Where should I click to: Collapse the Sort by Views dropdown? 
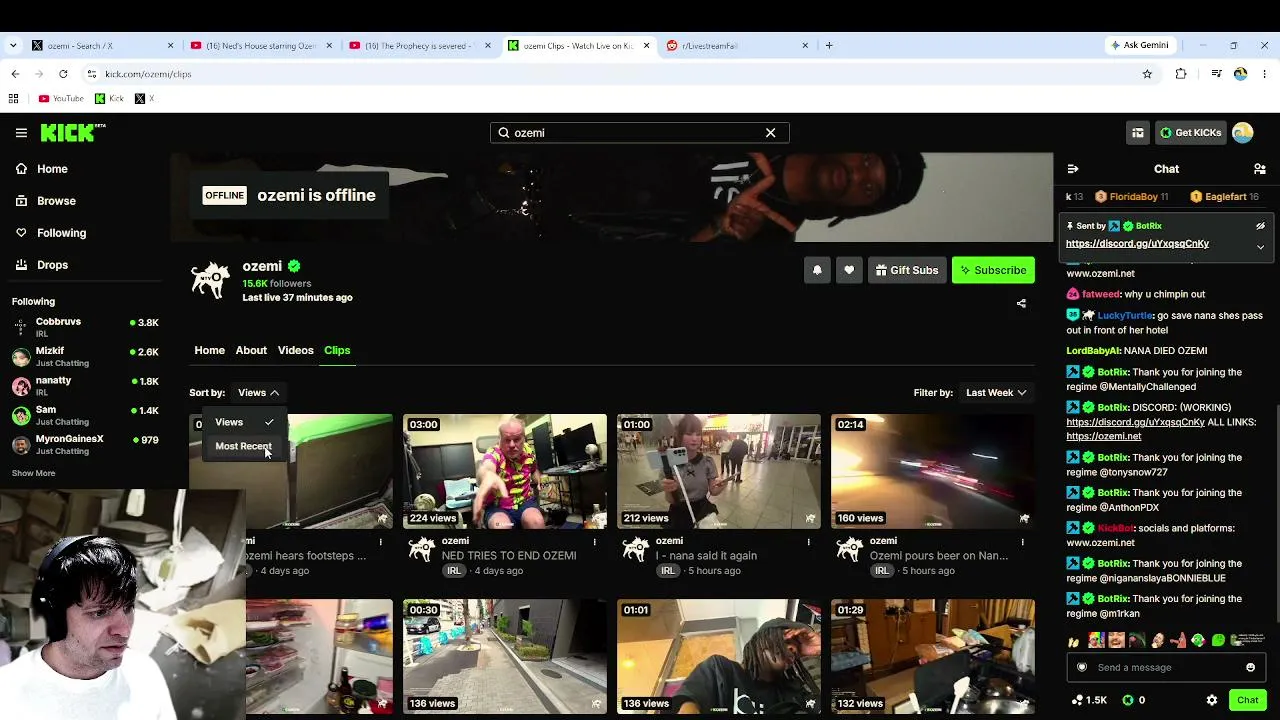click(x=258, y=393)
